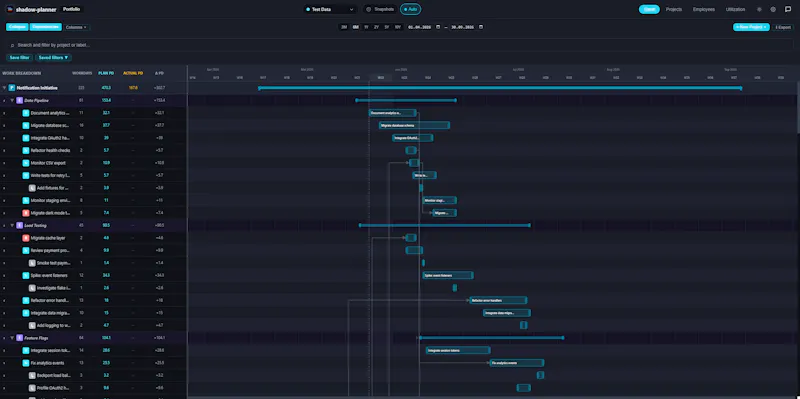Image resolution: width=800 pixels, height=399 pixels.
Task: Toggle the light/dark theme sun icon
Action: [x=759, y=9]
